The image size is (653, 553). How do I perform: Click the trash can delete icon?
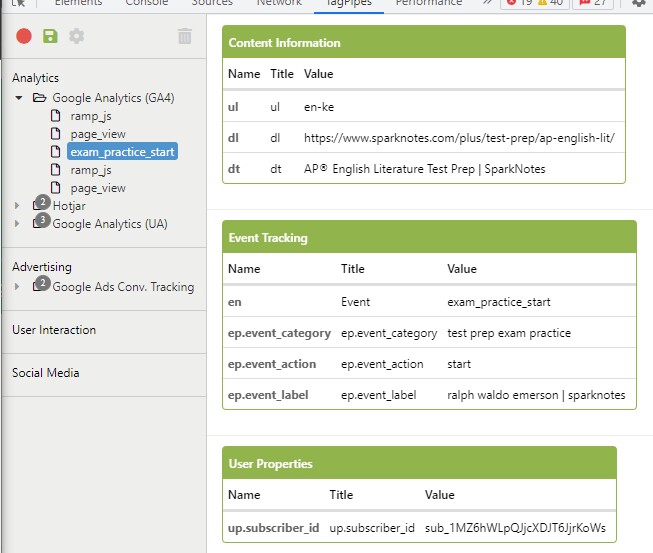[185, 36]
